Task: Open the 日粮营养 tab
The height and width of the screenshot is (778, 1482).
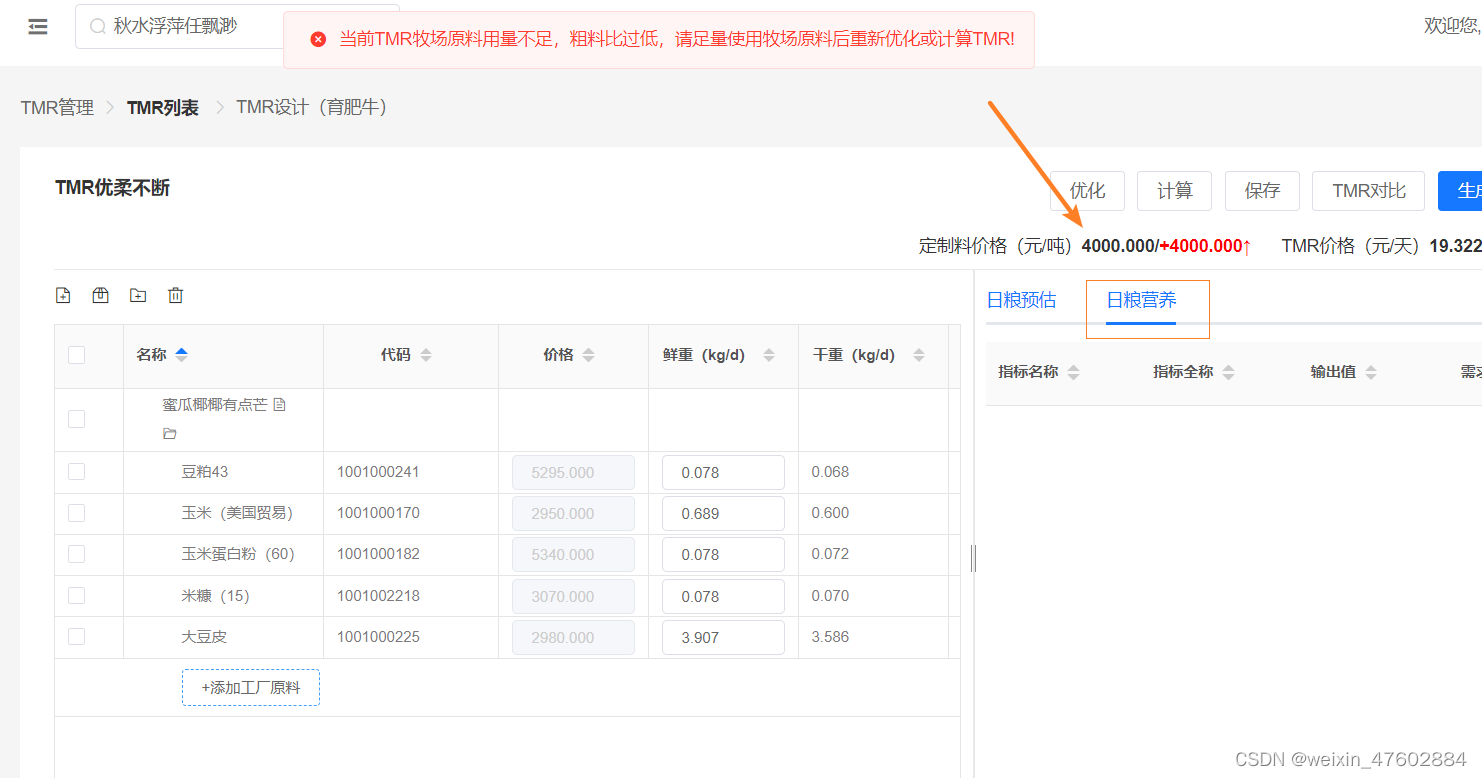Action: (x=1141, y=300)
